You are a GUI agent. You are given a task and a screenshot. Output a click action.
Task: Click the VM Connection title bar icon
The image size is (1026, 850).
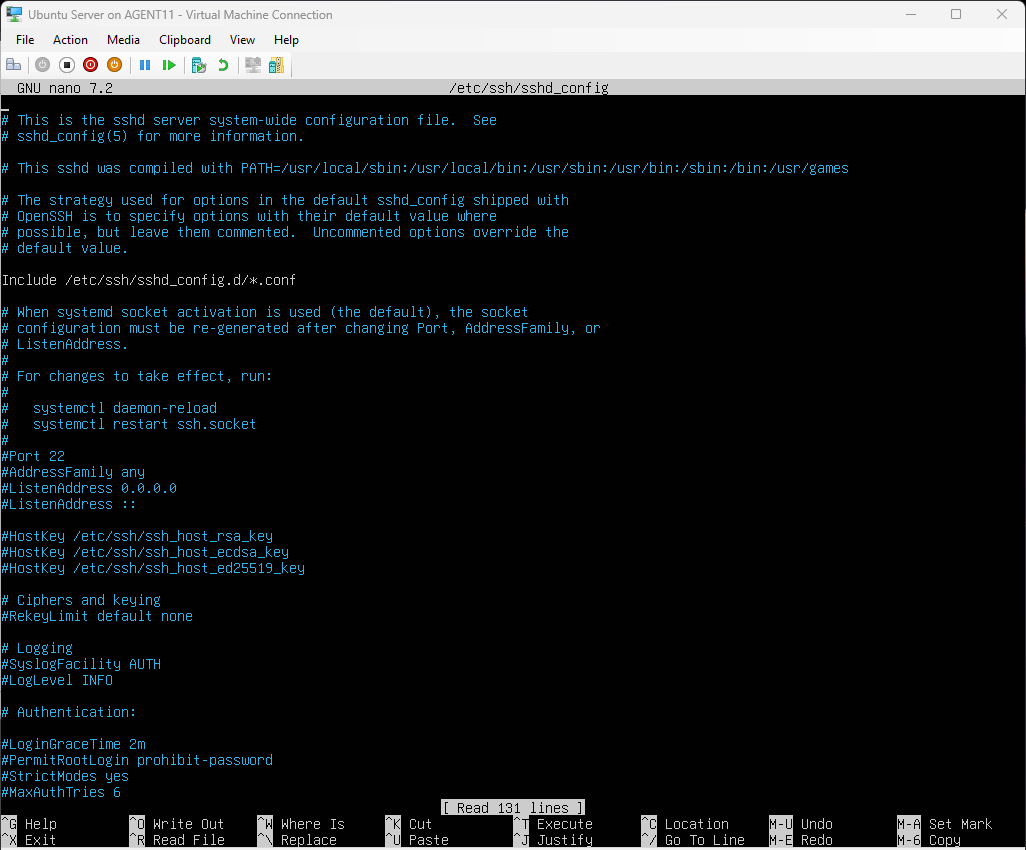click(15, 15)
